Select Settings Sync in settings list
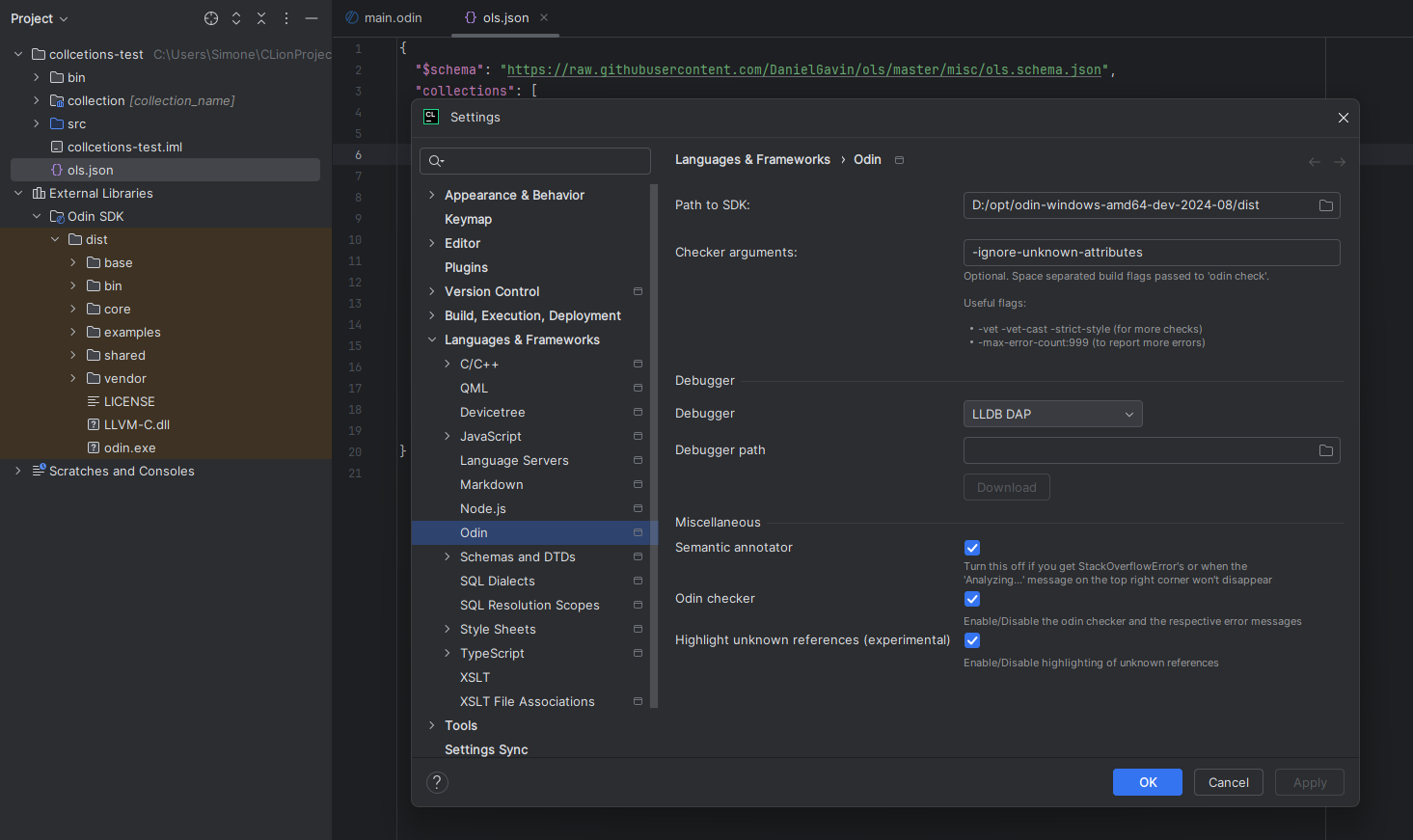The width and height of the screenshot is (1413, 840). [486, 749]
